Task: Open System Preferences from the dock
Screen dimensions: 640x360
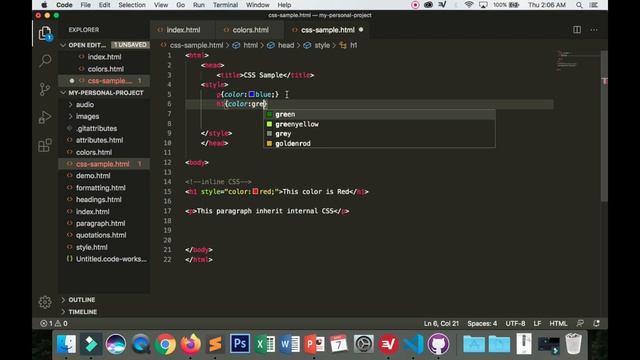Action: click(363, 344)
